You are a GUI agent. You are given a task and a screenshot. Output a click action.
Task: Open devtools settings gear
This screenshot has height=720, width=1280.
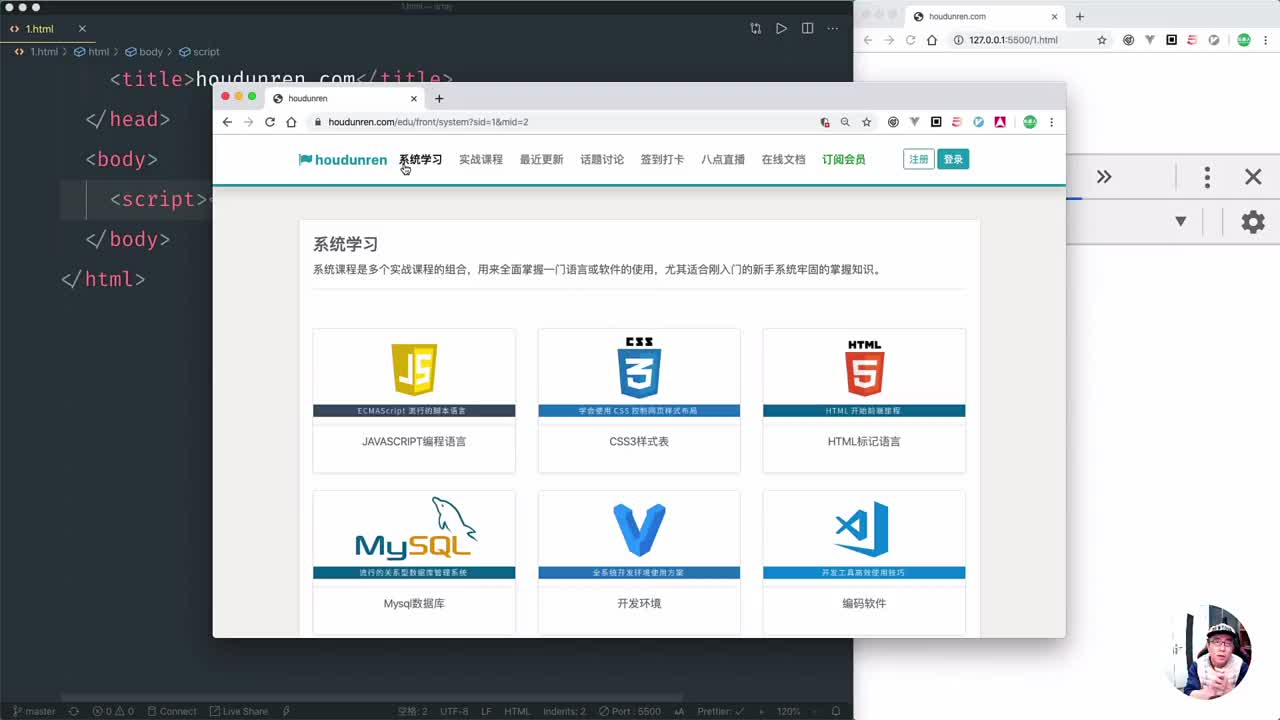tap(1253, 222)
